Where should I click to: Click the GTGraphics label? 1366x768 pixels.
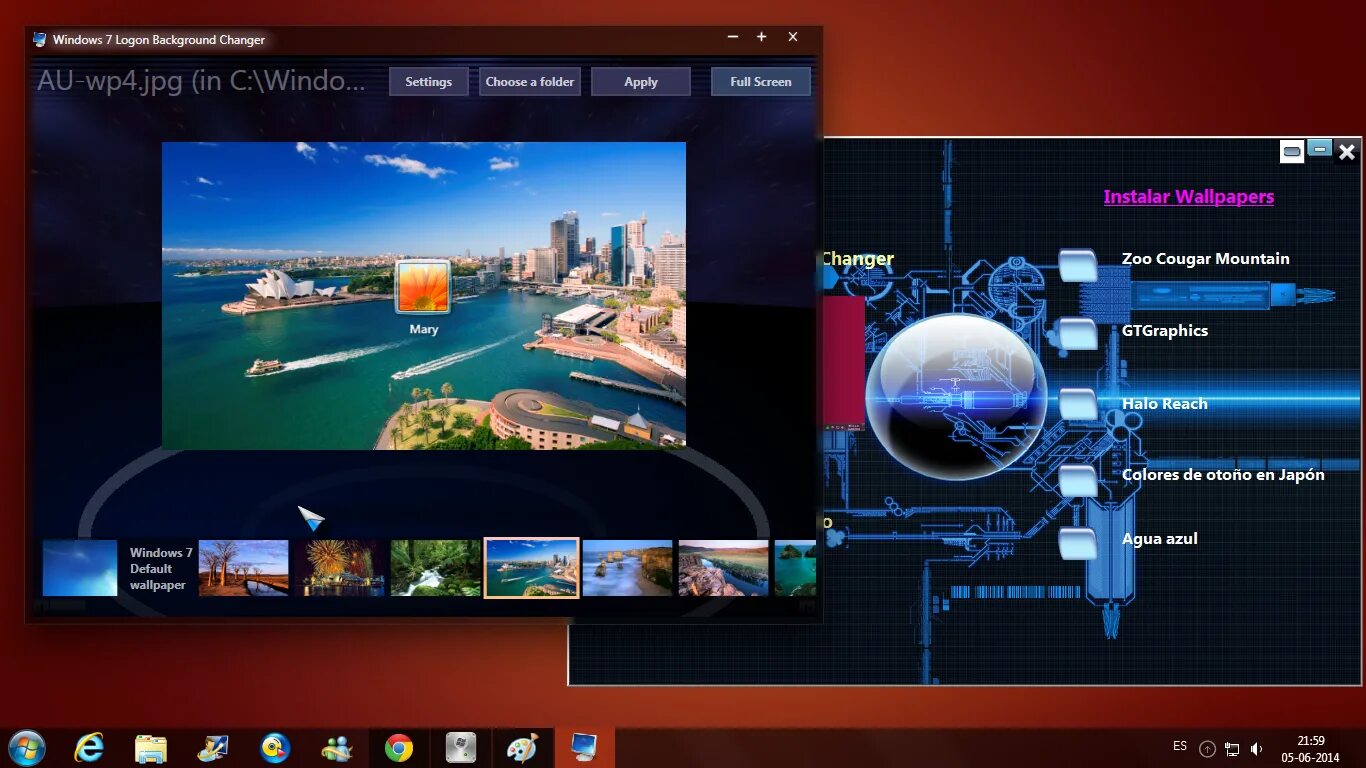click(1164, 331)
